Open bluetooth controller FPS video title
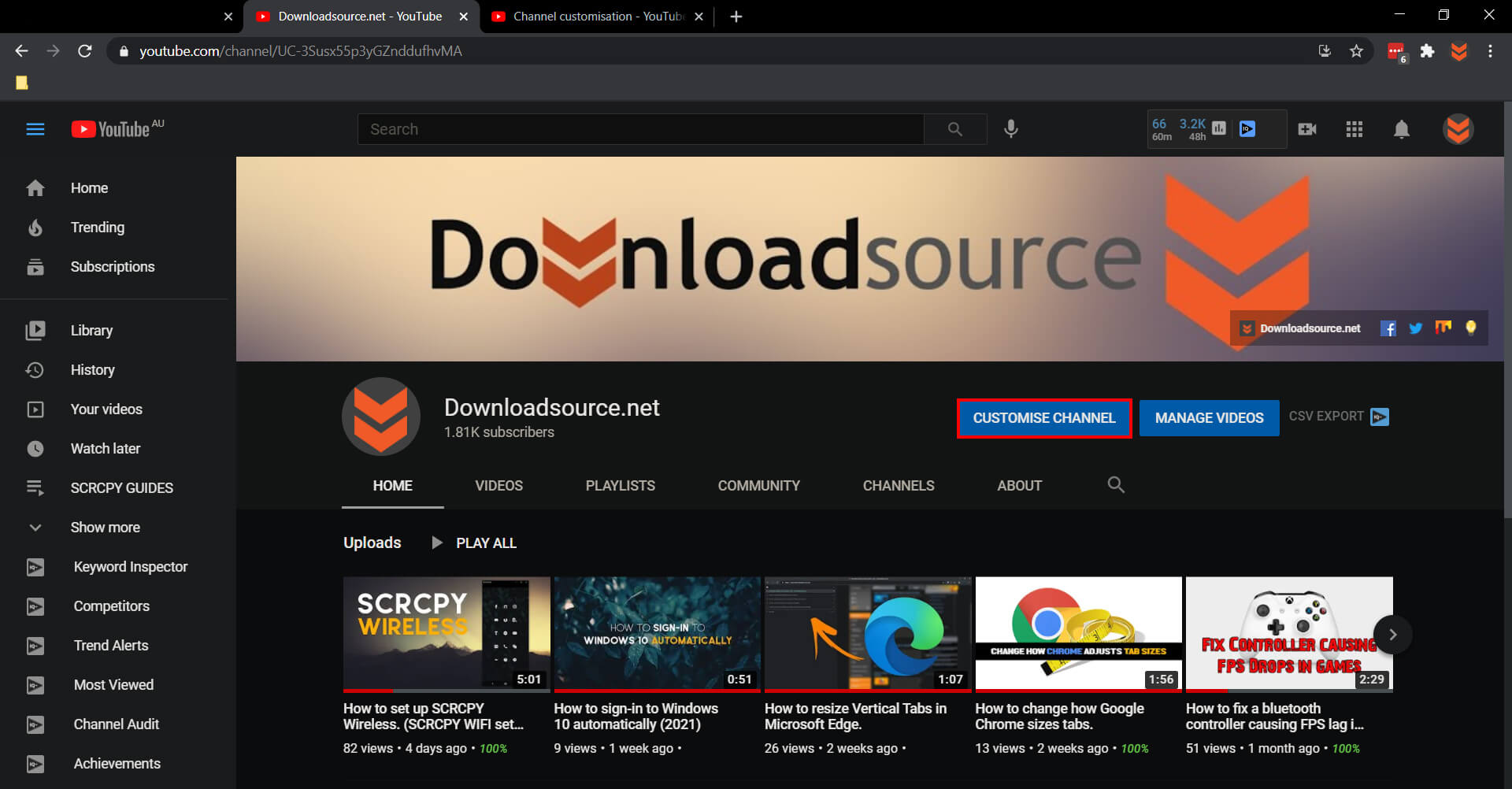1512x789 pixels. [x=1274, y=717]
